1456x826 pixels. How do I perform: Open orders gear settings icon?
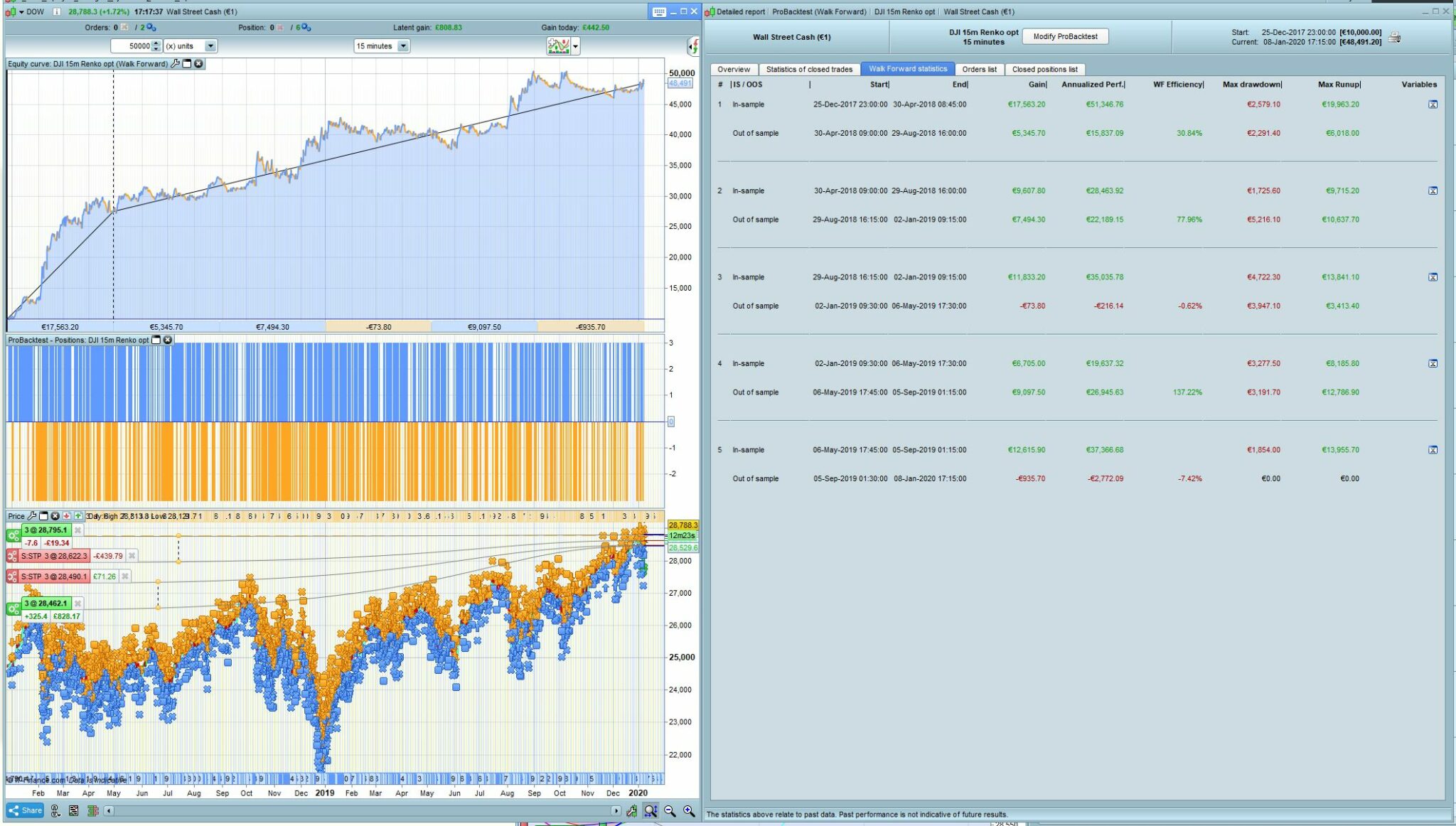point(151,28)
